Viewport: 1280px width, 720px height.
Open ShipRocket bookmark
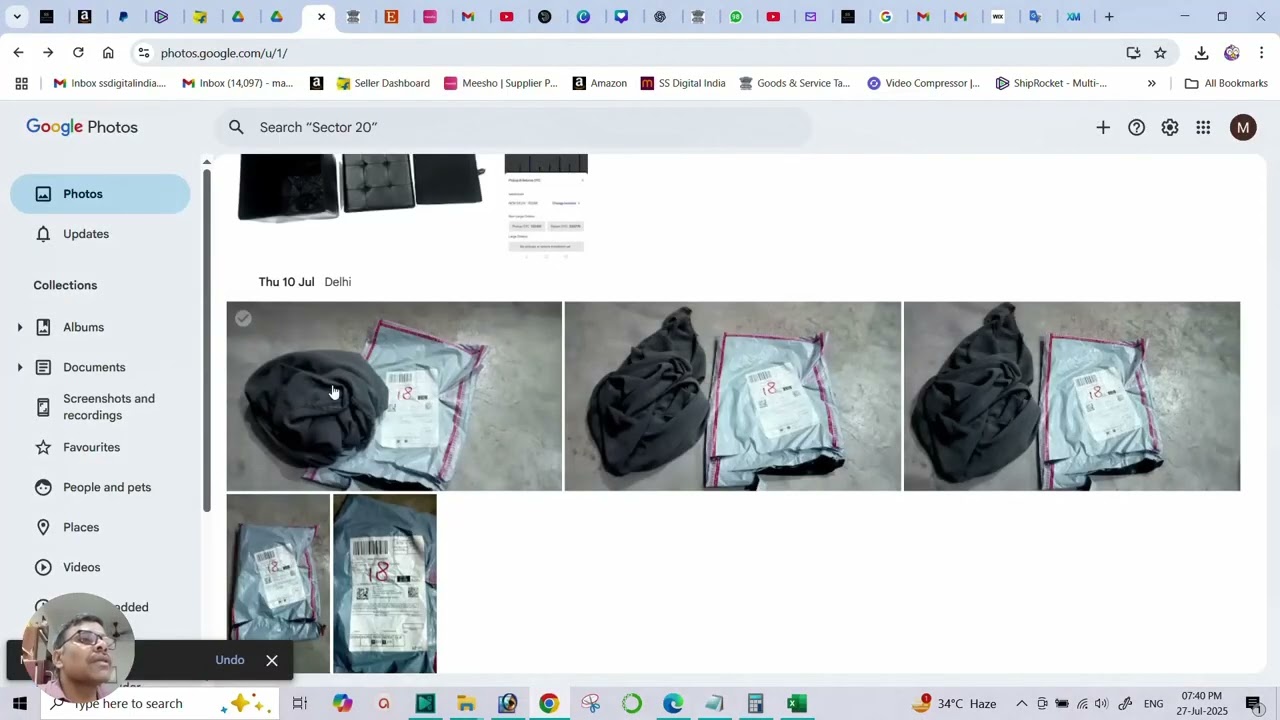pyautogui.click(x=1051, y=83)
